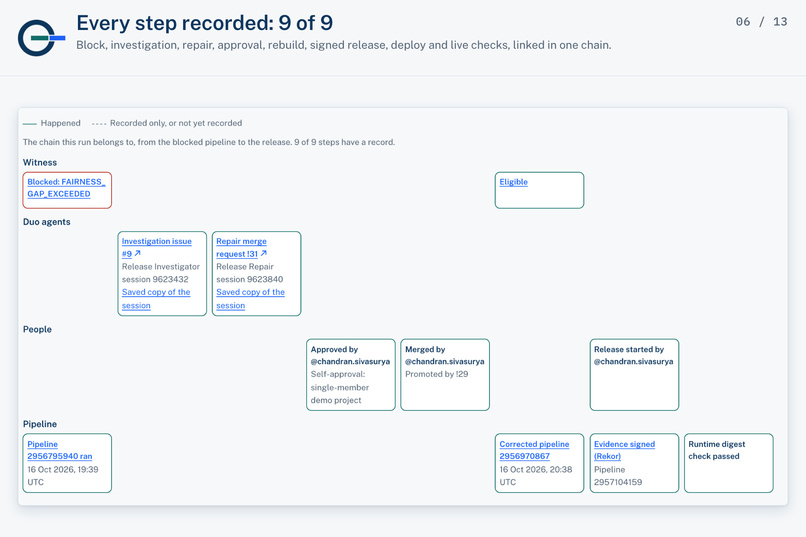Click timestamp '16 Oct 2026, 19:39 UTC'
The height and width of the screenshot is (537, 806).
(63, 476)
